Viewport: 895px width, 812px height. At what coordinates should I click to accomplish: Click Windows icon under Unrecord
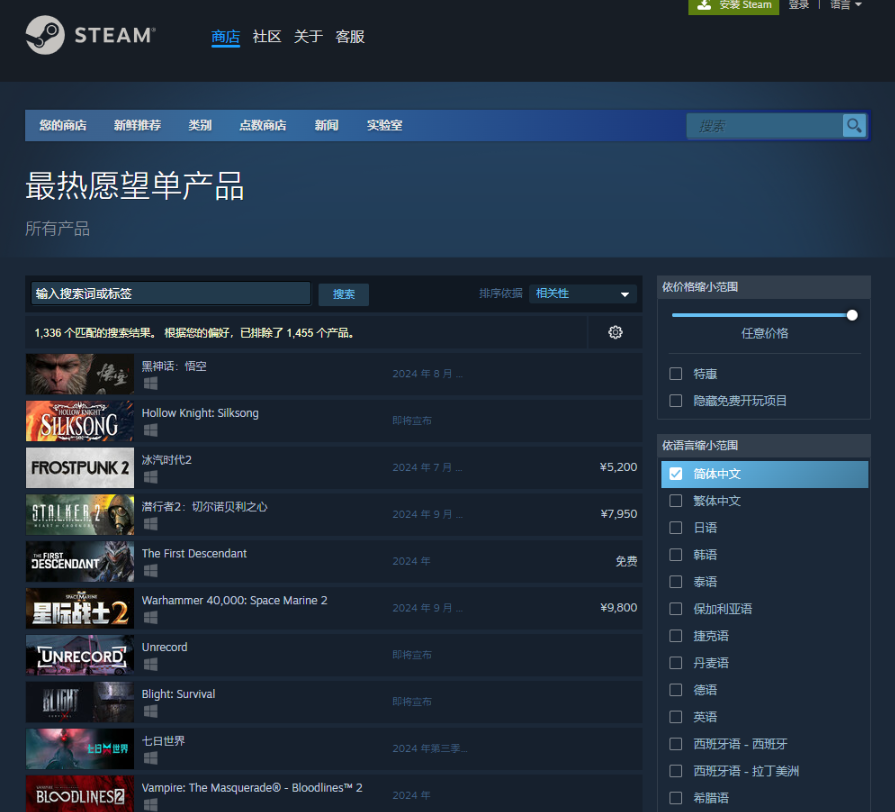point(151,664)
